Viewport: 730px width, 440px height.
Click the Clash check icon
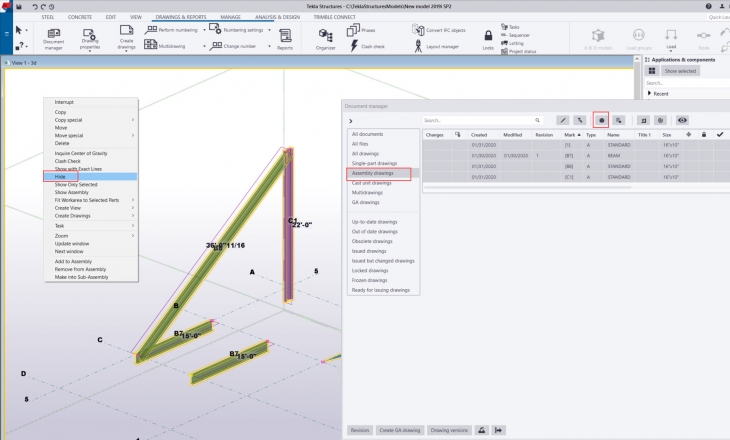(355, 46)
